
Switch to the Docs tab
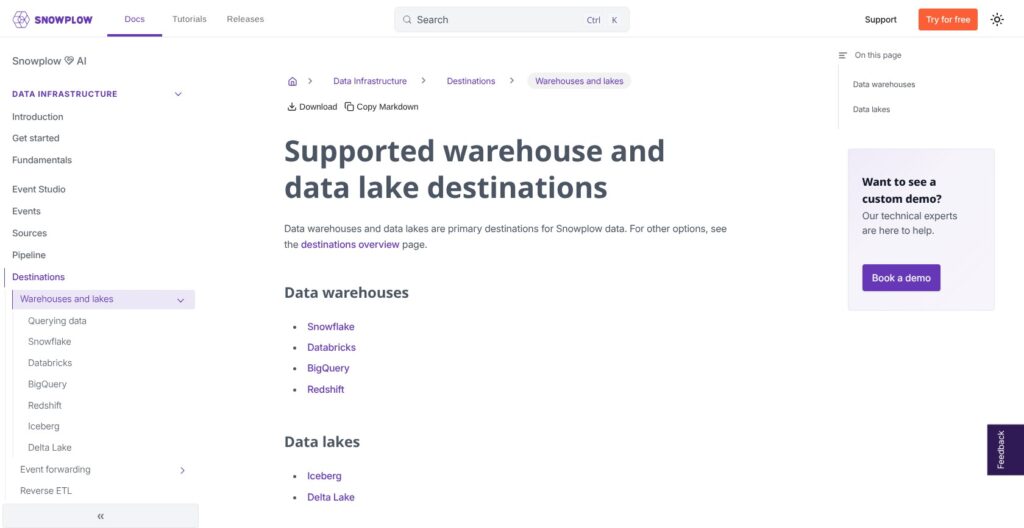[x=135, y=19]
